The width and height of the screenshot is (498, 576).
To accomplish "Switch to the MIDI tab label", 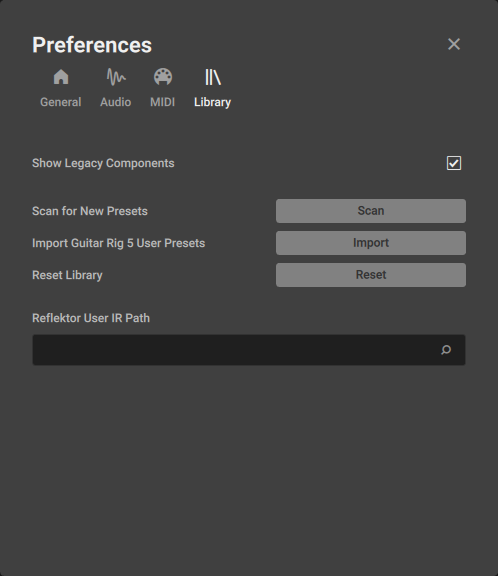I will 163,102.
